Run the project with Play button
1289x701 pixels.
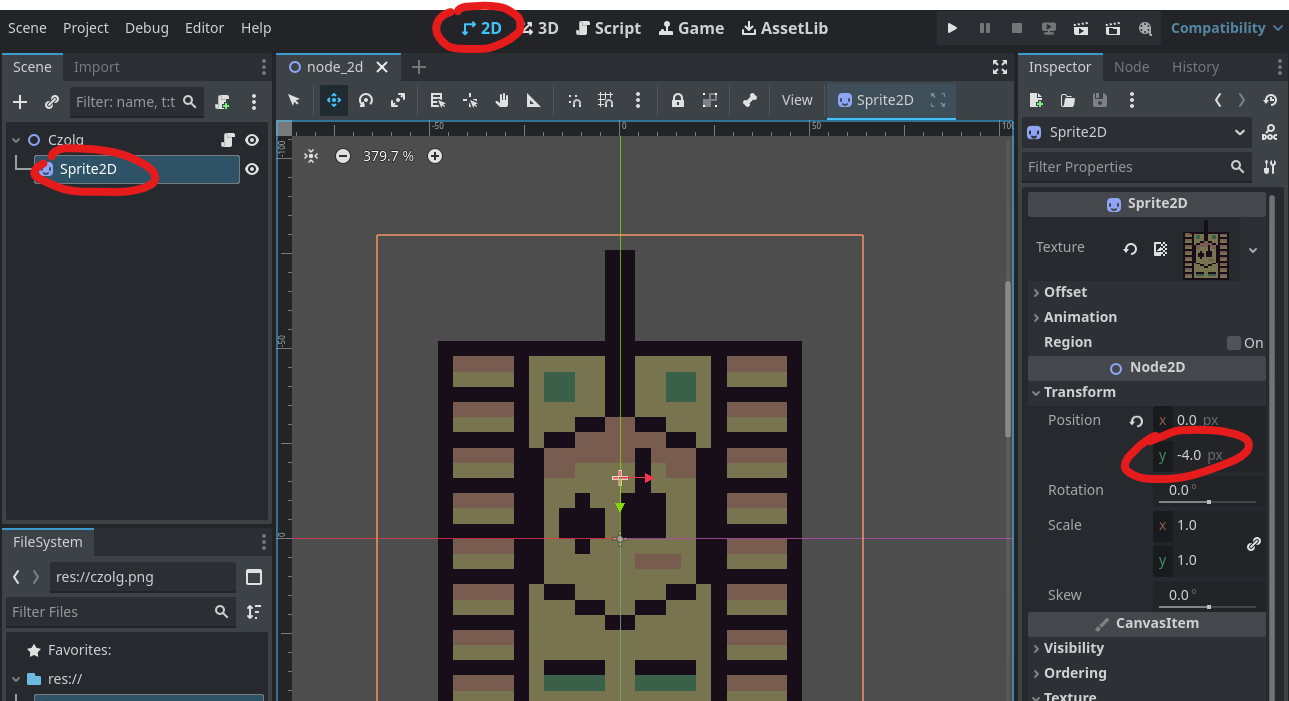point(952,28)
